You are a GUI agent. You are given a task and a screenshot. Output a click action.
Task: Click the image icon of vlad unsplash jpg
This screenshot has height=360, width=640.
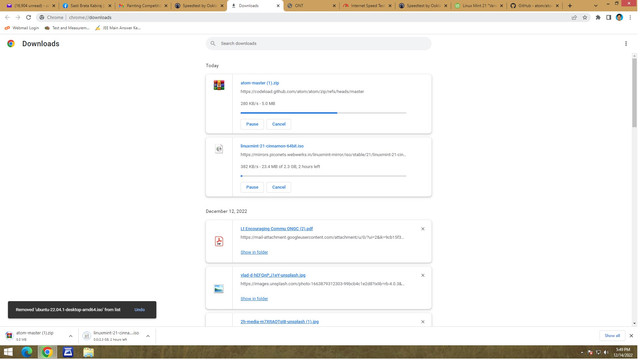click(x=219, y=289)
